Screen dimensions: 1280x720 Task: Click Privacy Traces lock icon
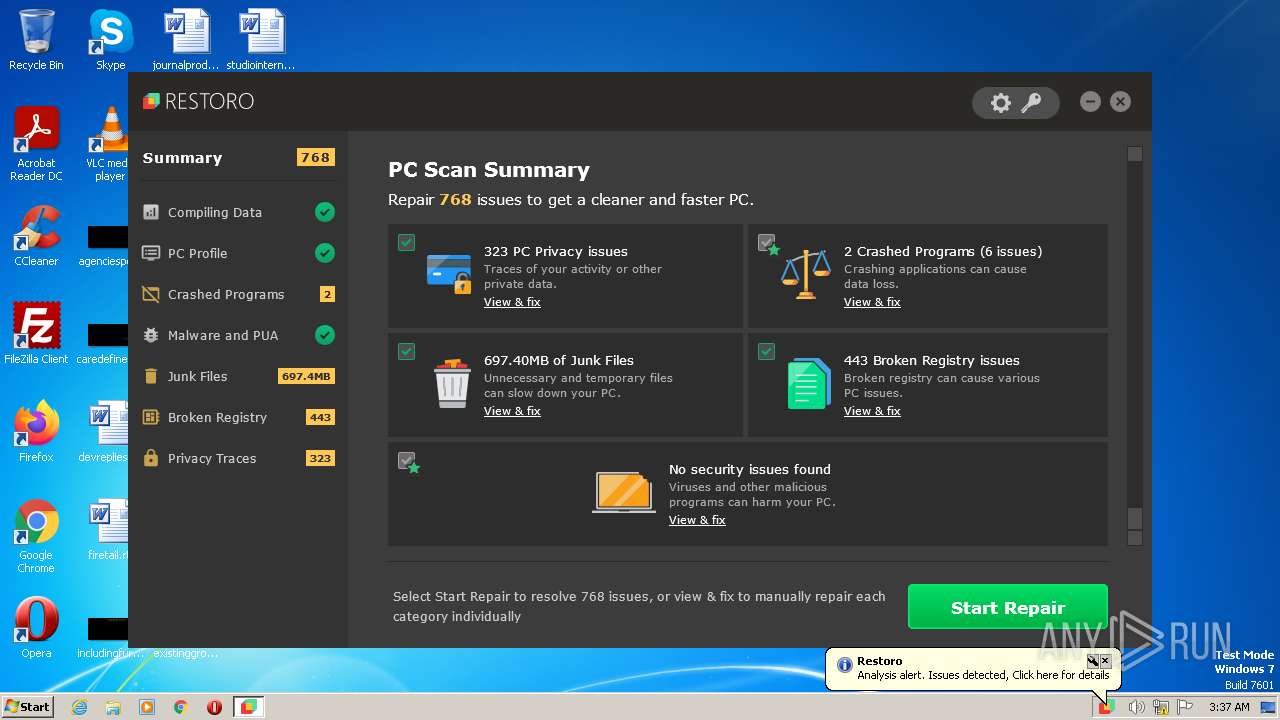pyautogui.click(x=151, y=458)
